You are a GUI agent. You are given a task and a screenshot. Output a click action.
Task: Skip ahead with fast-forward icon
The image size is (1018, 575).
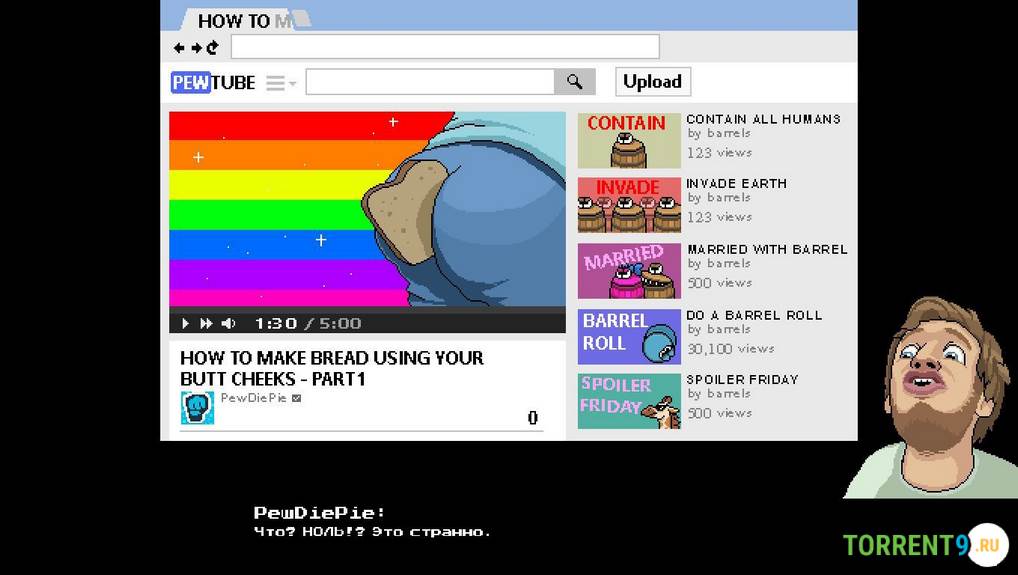click(x=206, y=323)
